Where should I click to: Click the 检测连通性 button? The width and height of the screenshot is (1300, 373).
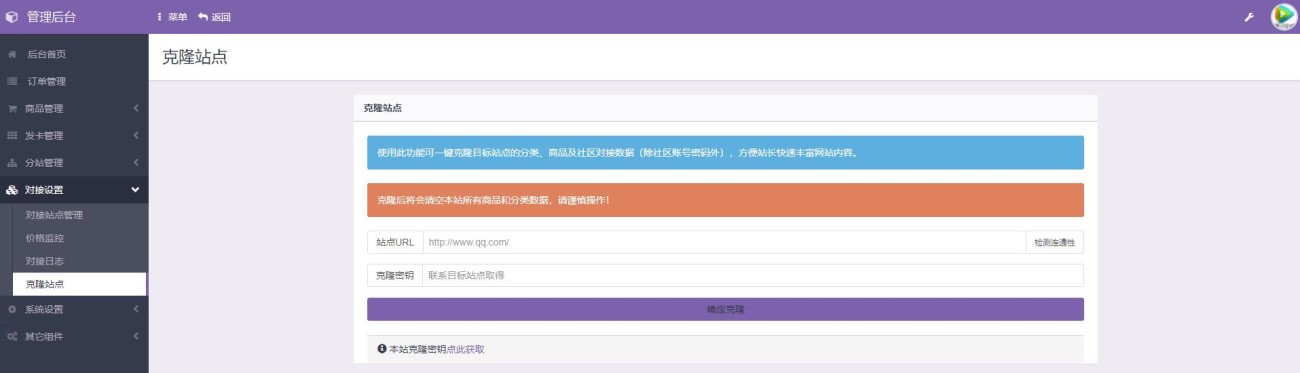point(1055,242)
